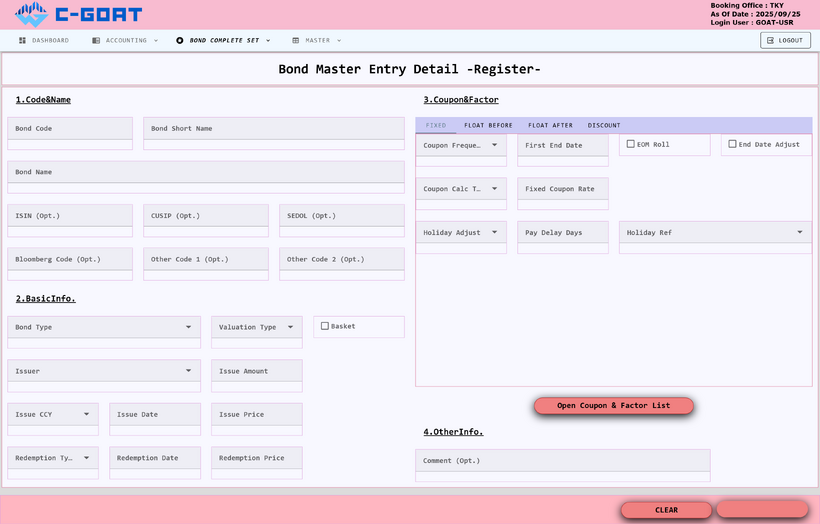Expand the Coupon Frequency dropdown

pyautogui.click(x=494, y=145)
